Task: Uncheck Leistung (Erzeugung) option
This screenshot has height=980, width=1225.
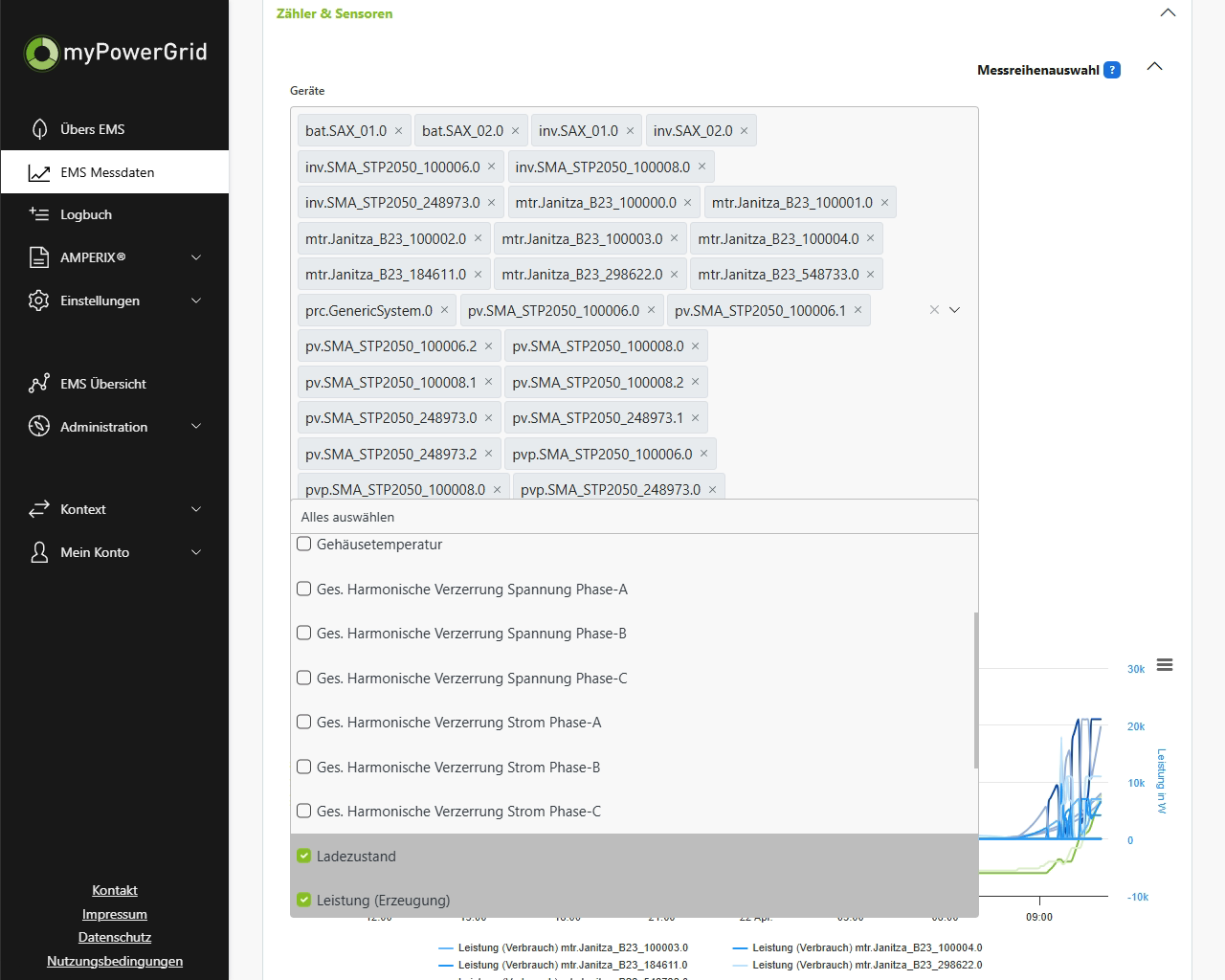Action: [304, 901]
